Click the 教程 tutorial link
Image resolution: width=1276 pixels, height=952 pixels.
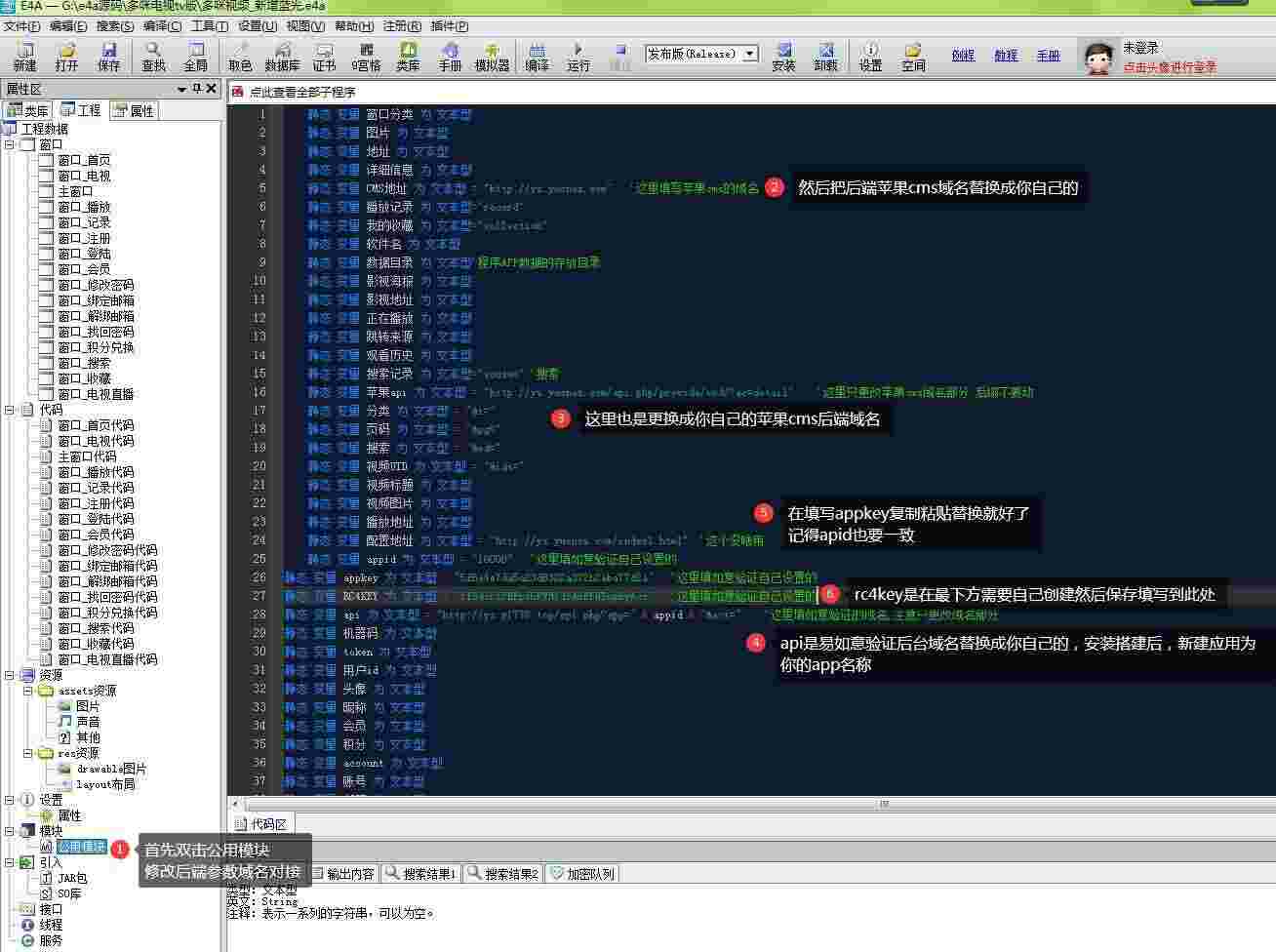(x=1006, y=56)
